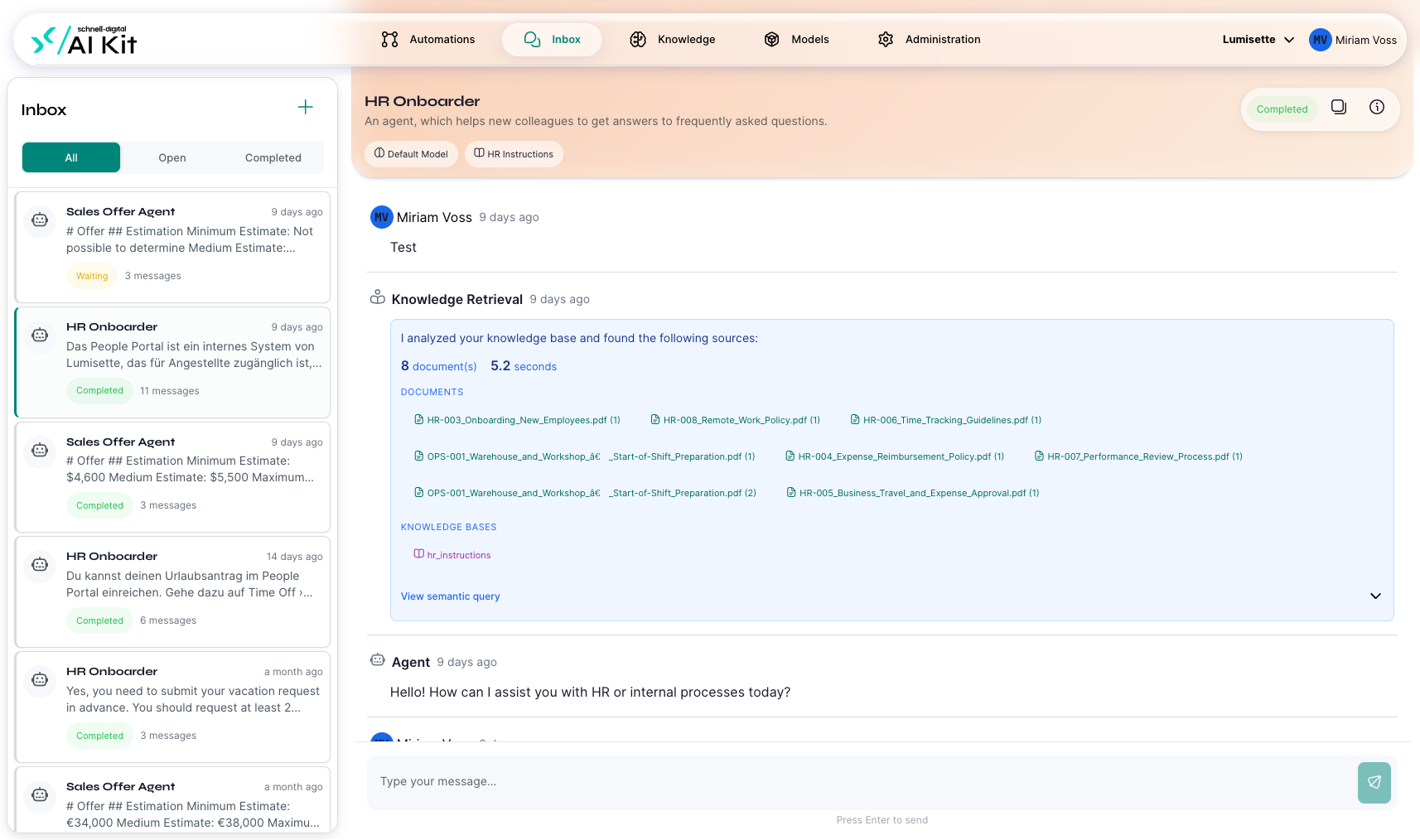Viewport: 1420px width, 840px height.
Task: Click the Default Model chip
Action: (x=411, y=154)
